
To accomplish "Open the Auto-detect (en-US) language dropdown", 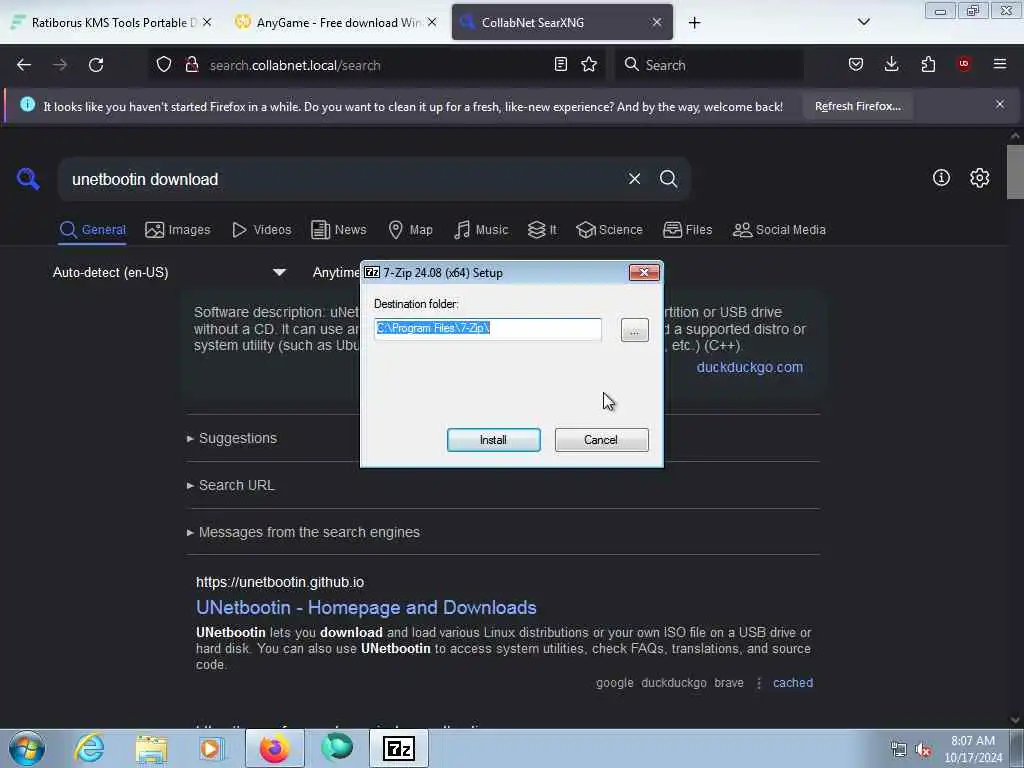I will click(x=169, y=272).
